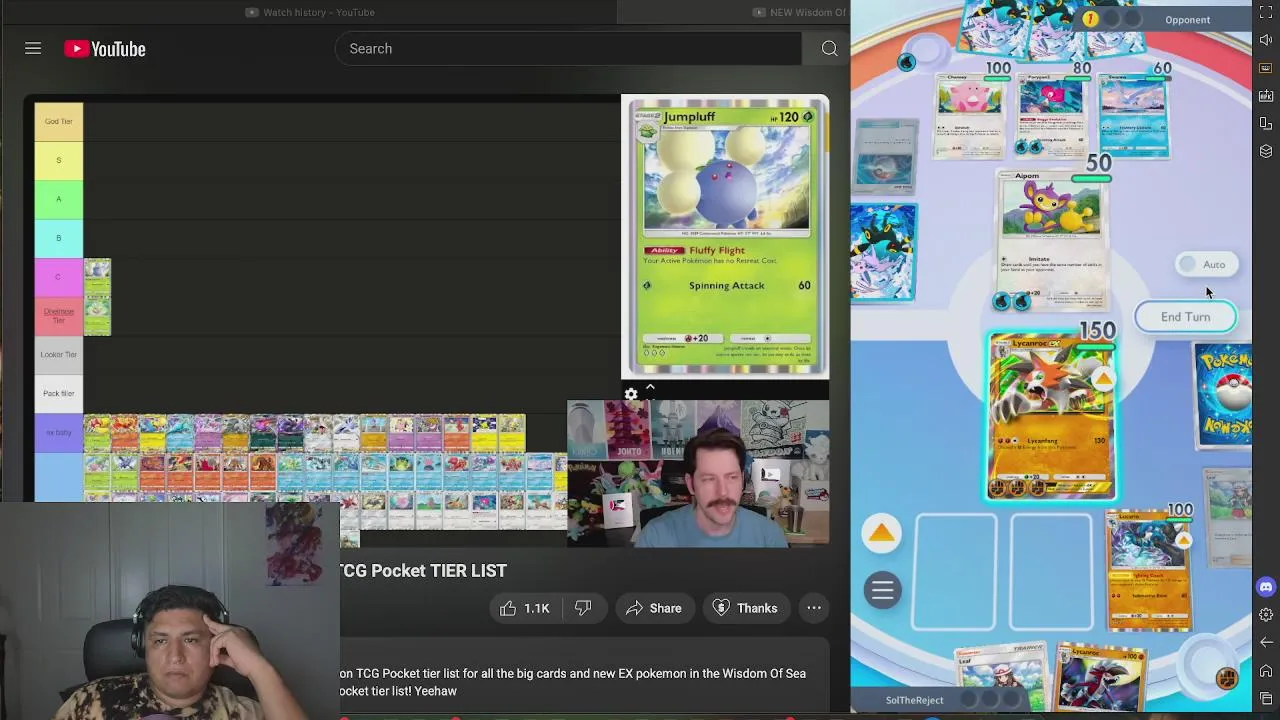The height and width of the screenshot is (720, 1280).
Task: Click the first empty bench slot
Action: (956, 572)
